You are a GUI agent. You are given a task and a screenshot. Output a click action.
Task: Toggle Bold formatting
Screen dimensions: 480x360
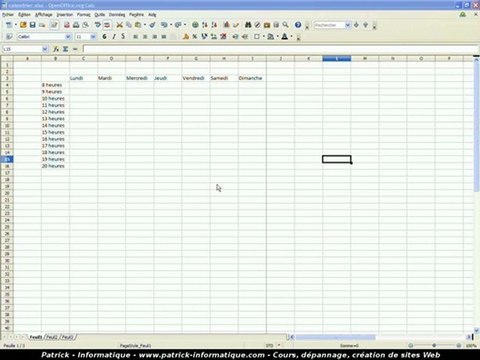coord(104,37)
